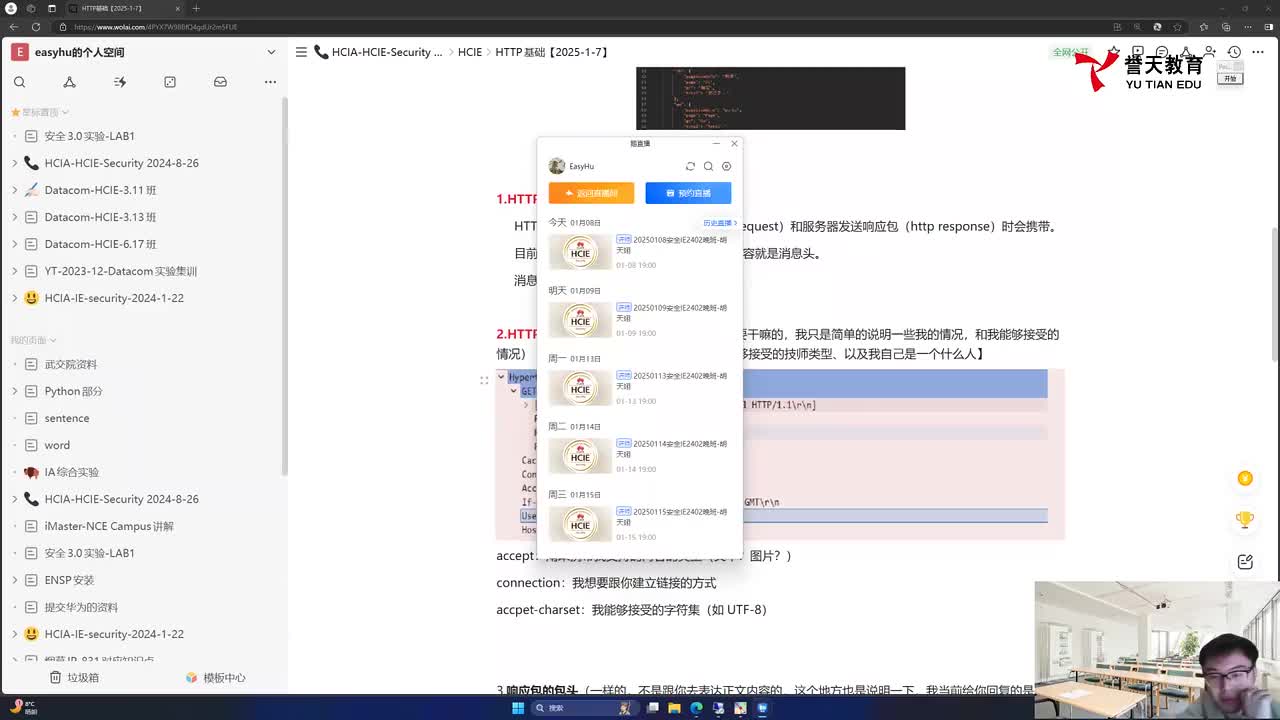Open the inbox icon in sidebar

pyautogui.click(x=220, y=82)
